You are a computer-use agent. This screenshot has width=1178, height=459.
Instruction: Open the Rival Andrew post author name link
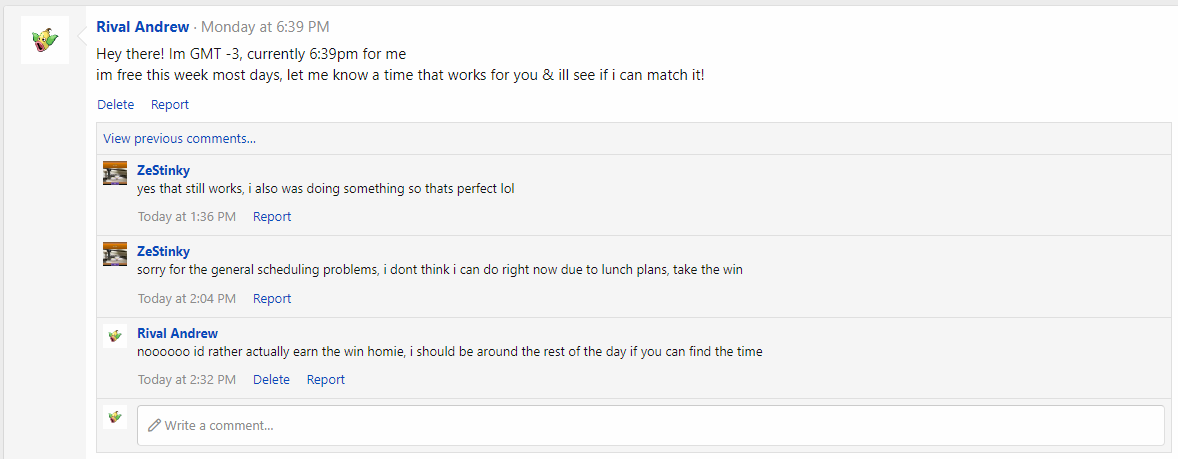(x=142, y=27)
